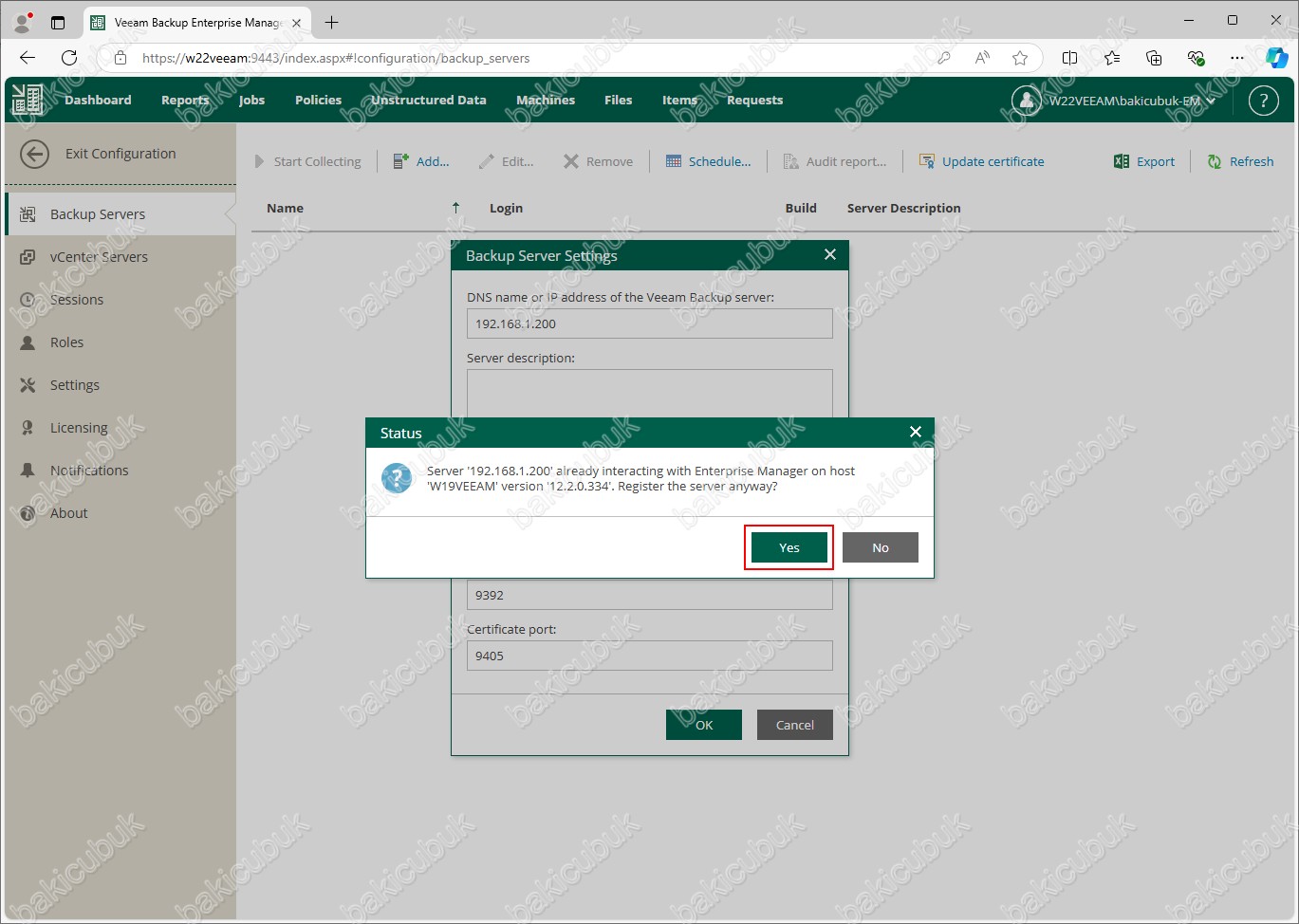Switch to the Machines tab
Screen dimensions: 1299x924
point(546,100)
